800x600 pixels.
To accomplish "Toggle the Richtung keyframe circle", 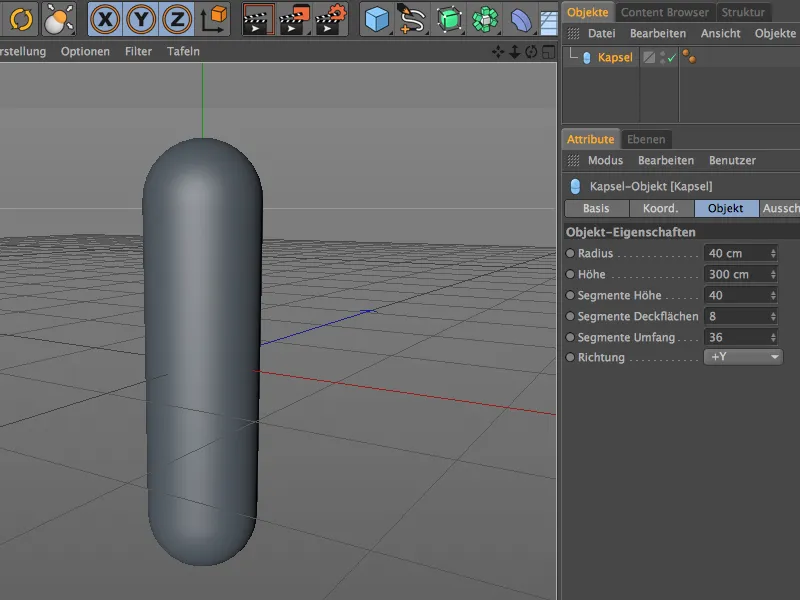I will pyautogui.click(x=570, y=357).
